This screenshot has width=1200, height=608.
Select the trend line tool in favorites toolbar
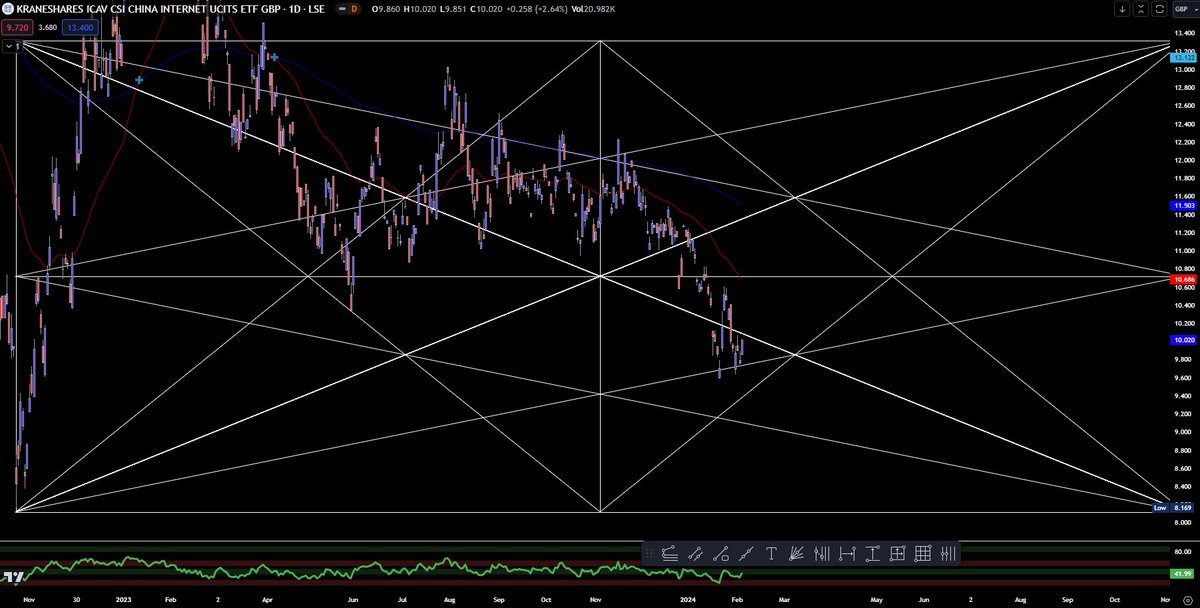695,553
